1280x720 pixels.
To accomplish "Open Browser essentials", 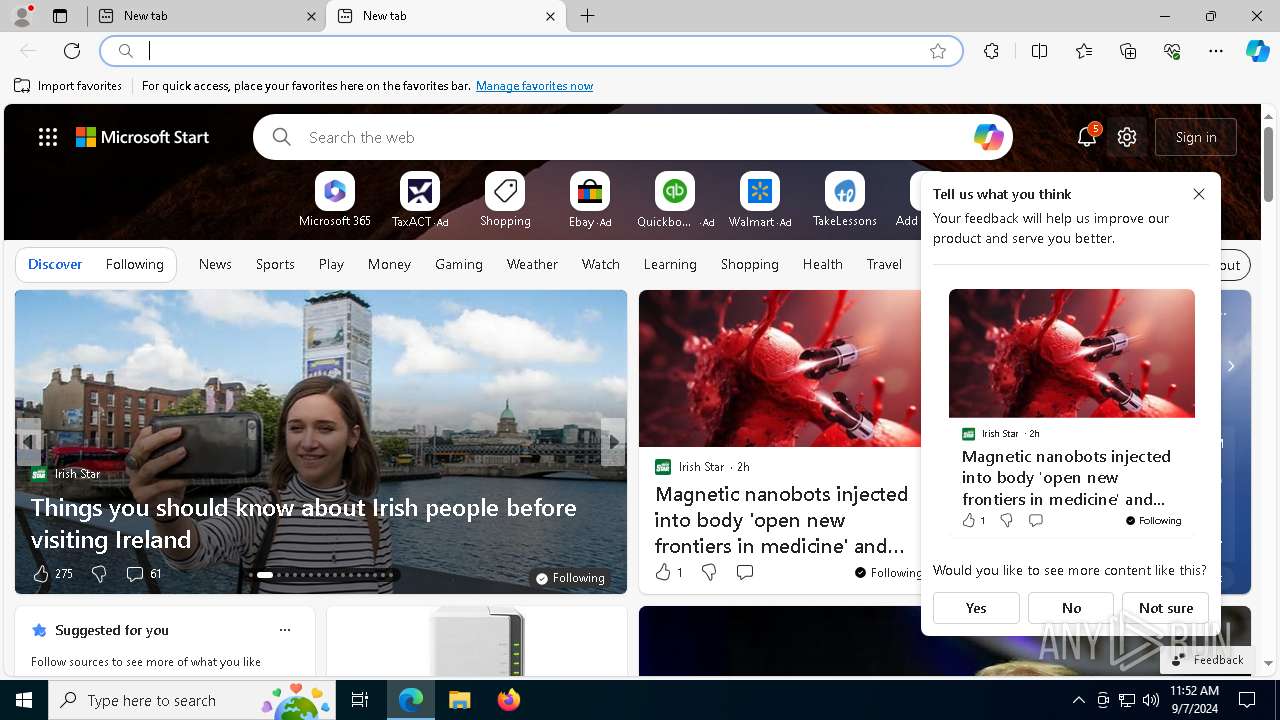I will (1172, 51).
